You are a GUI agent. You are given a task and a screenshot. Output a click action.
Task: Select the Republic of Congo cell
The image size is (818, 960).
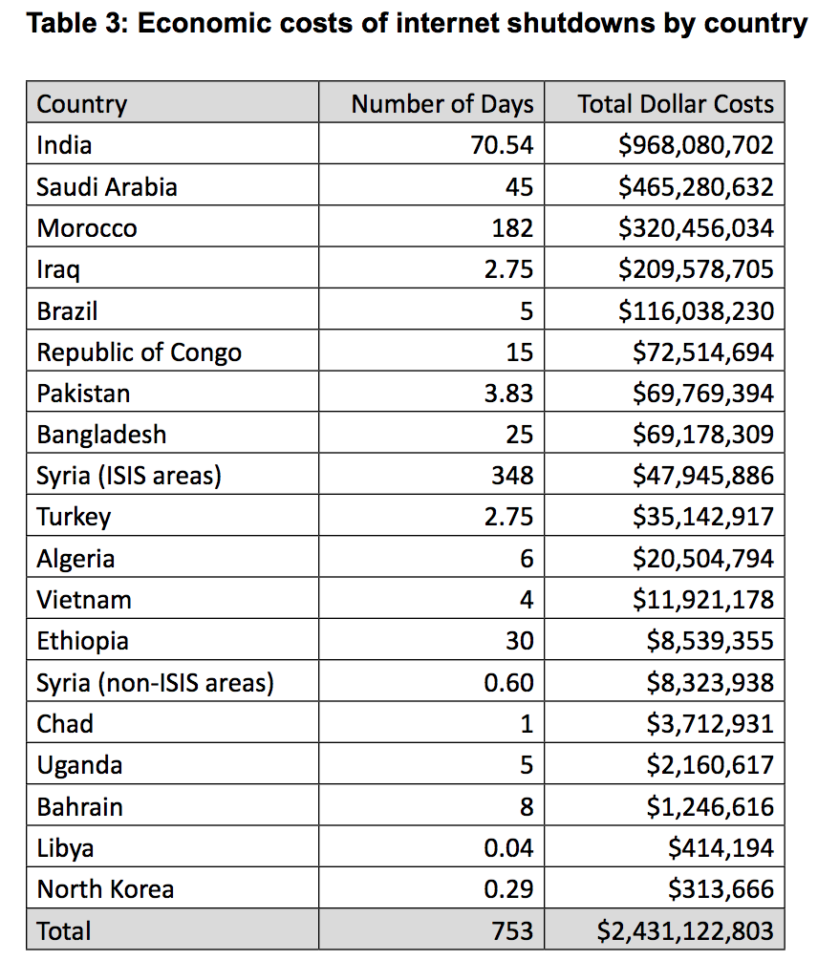tap(172, 351)
